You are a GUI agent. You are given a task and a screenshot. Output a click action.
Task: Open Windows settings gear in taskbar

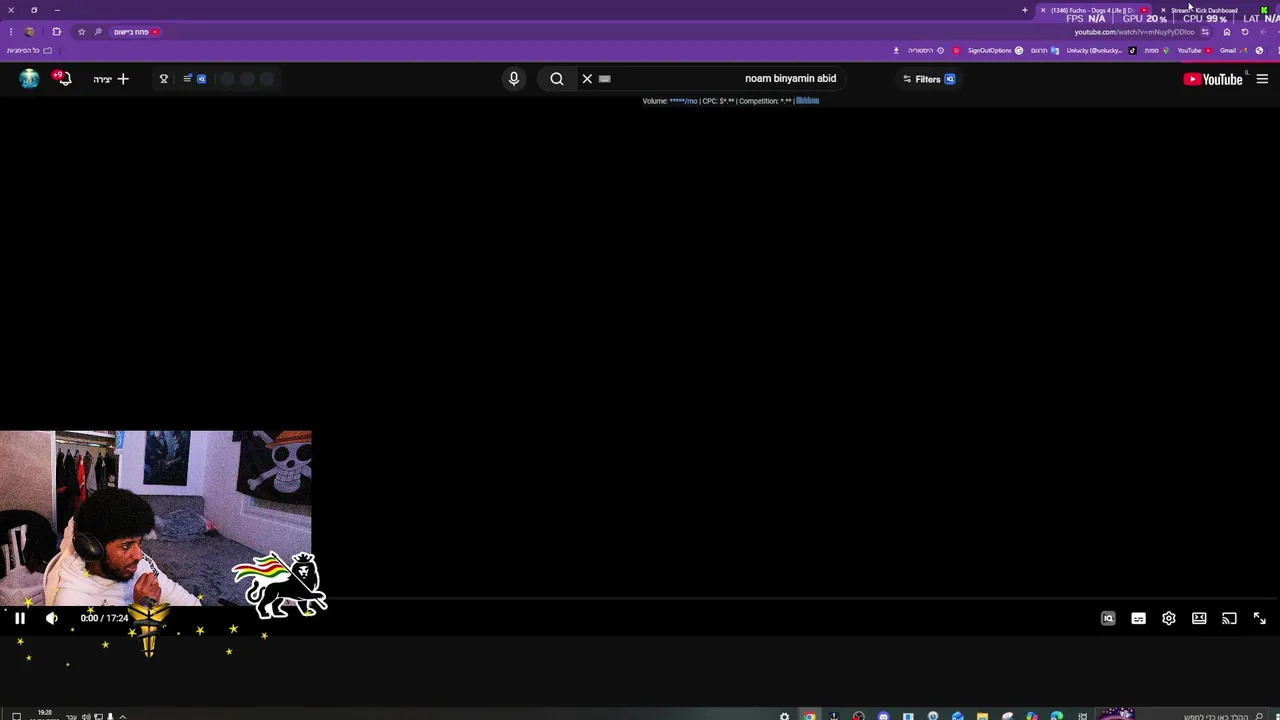tap(784, 716)
